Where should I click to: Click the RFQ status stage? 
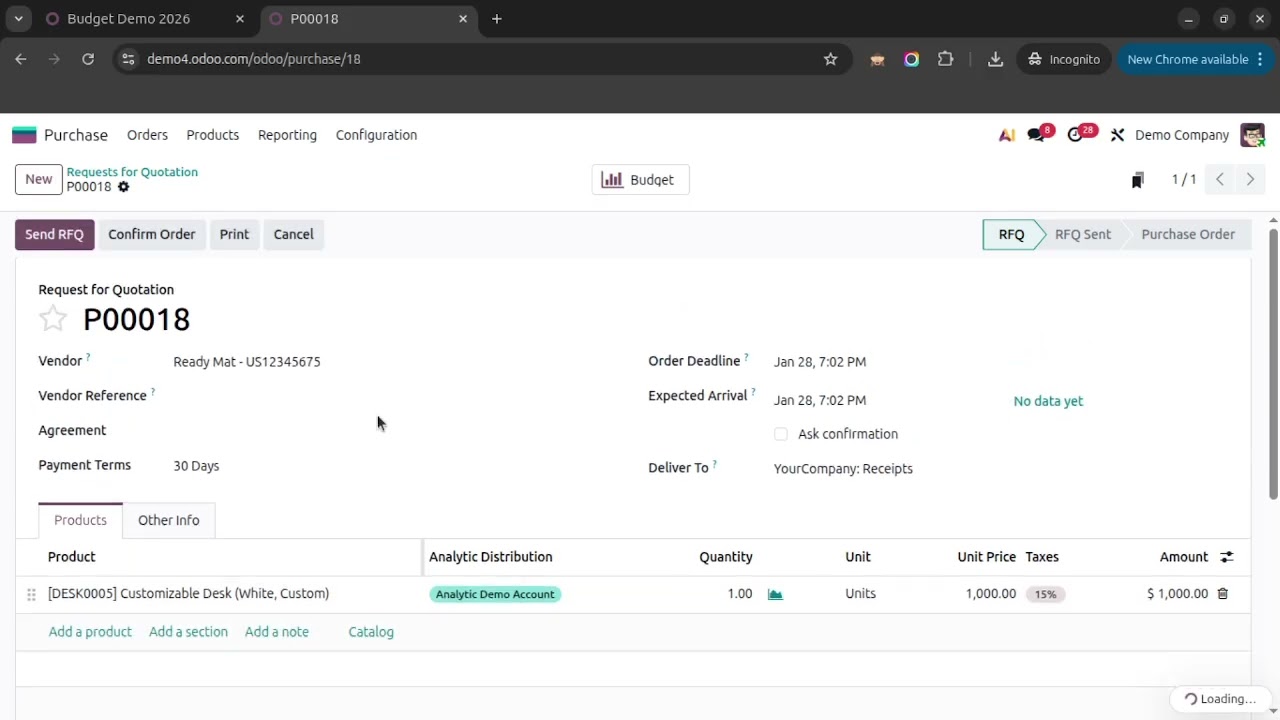[x=1011, y=234]
